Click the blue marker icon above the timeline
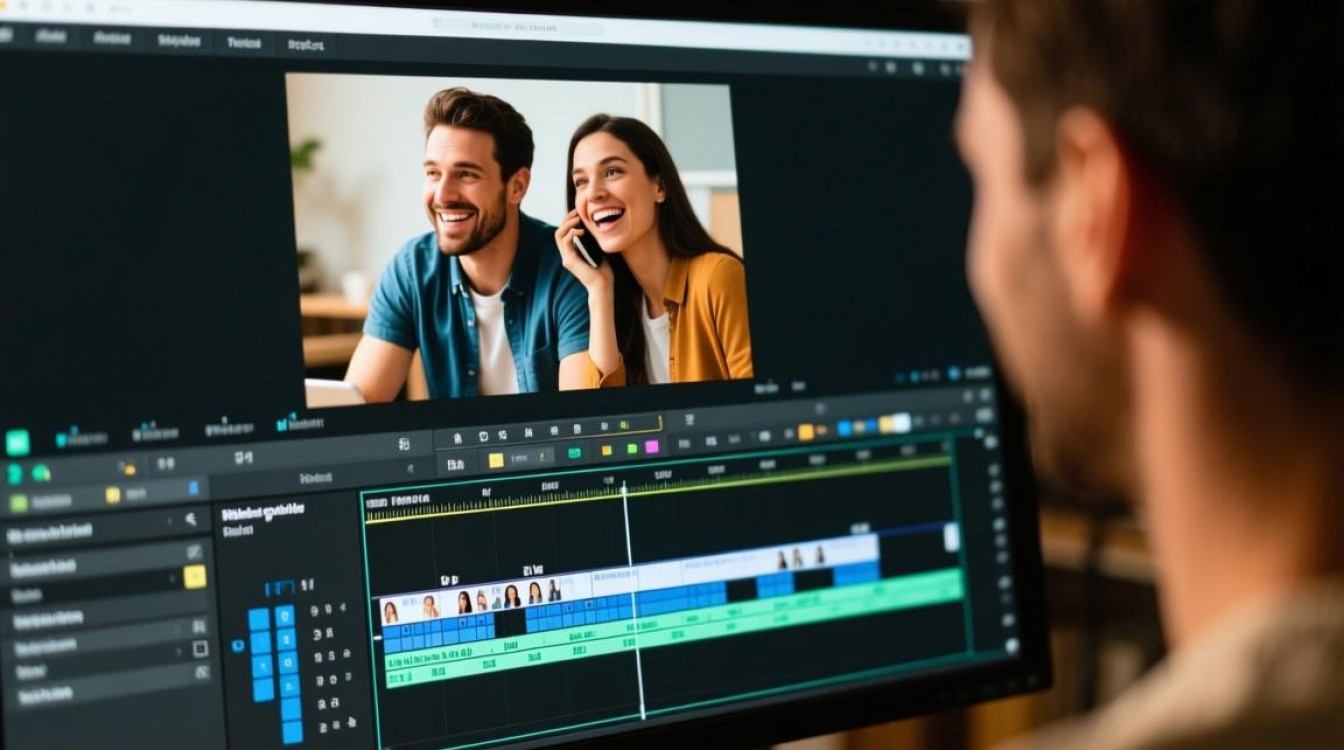Image resolution: width=1344 pixels, height=750 pixels. pos(845,428)
